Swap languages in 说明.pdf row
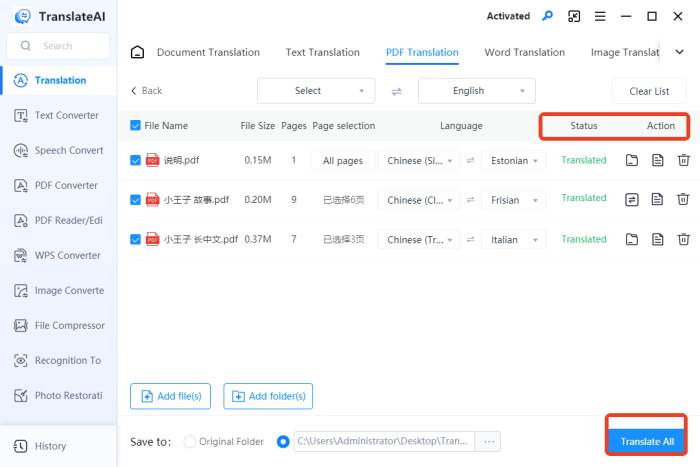Viewport: 700px width, 467px height. click(x=470, y=160)
